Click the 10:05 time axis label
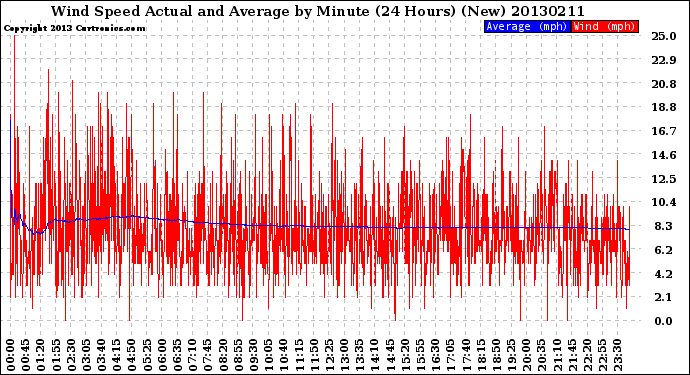Screen dimensions: 690x375 (x=268, y=354)
